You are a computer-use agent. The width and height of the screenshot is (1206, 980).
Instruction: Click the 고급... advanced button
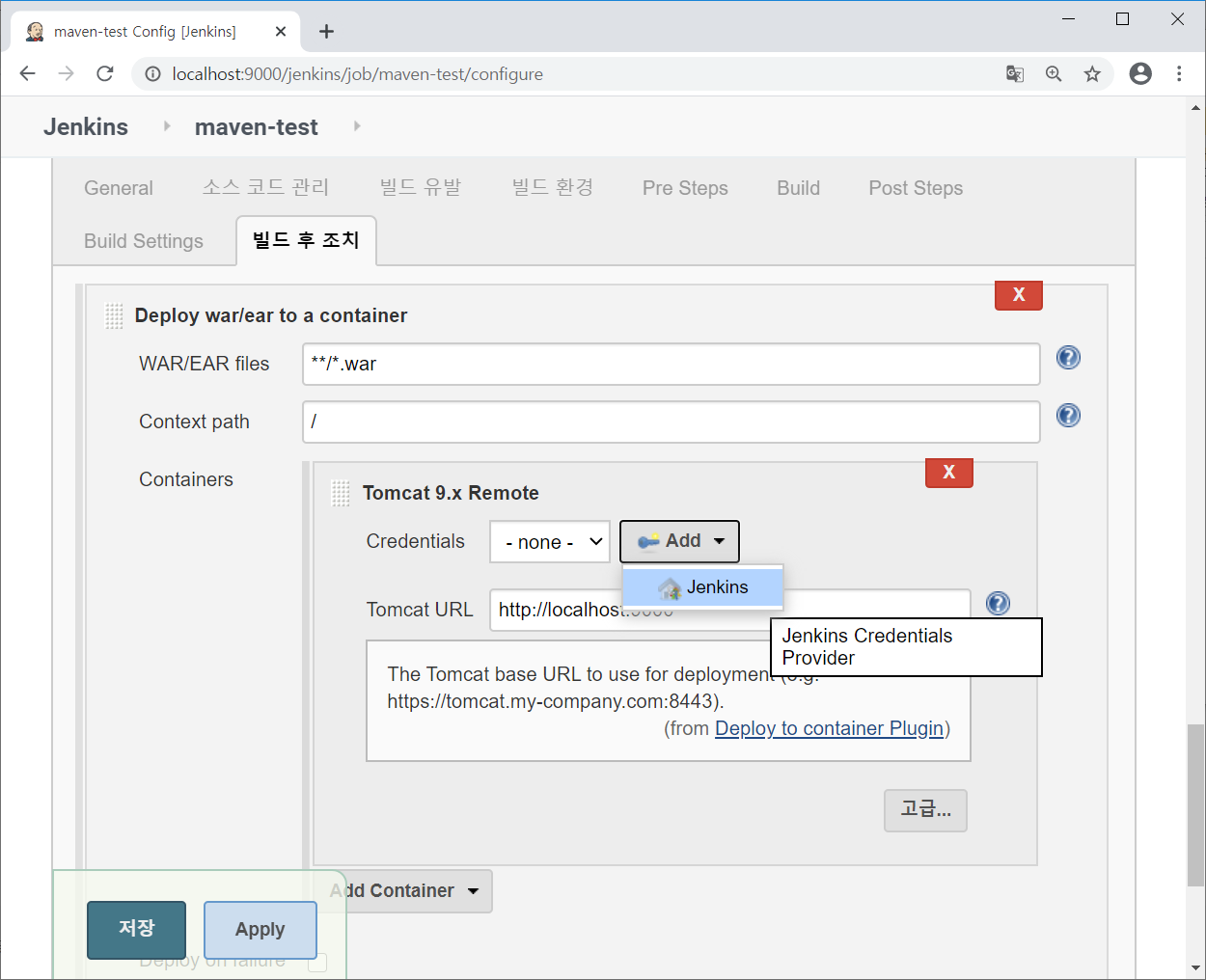click(x=925, y=810)
